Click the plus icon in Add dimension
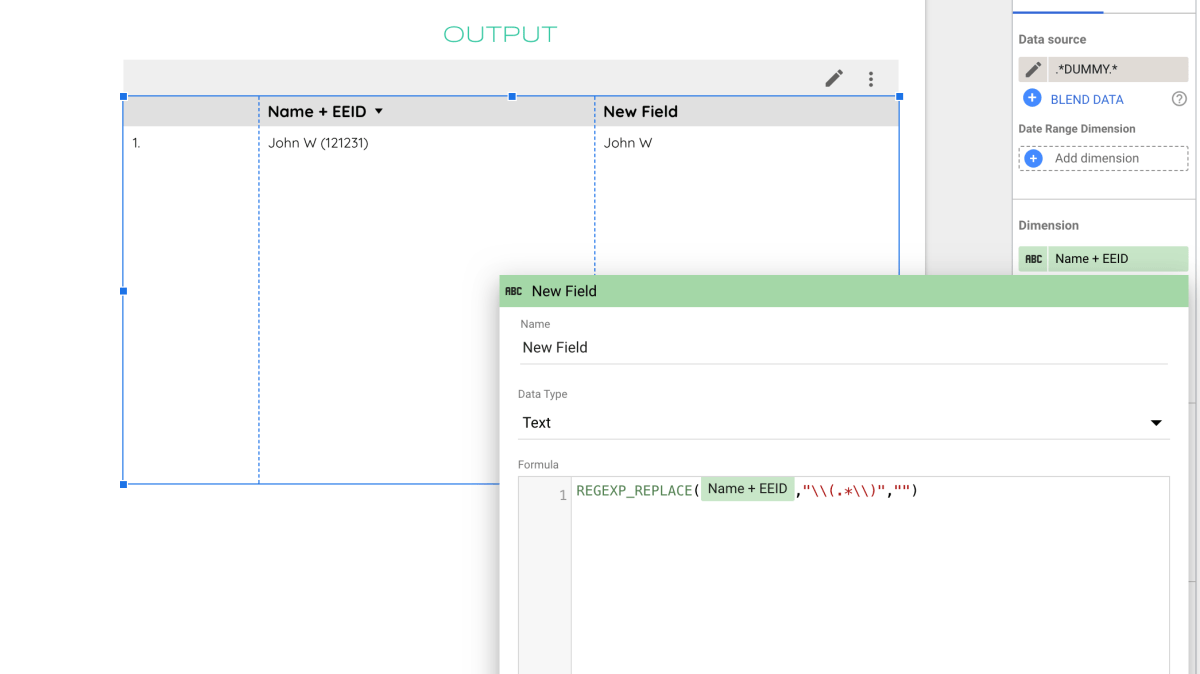 coord(1034,158)
